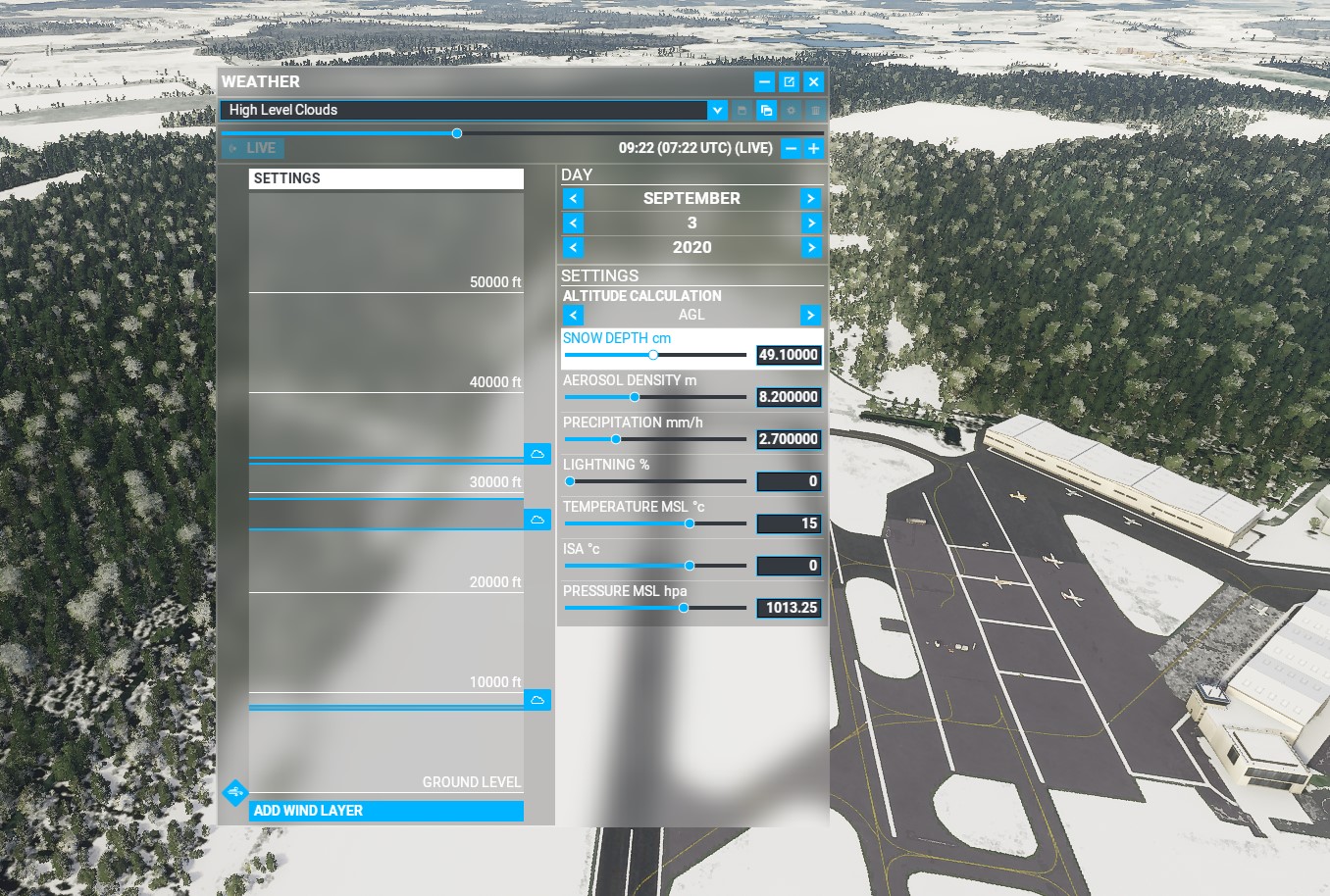Viewport: 1330px width, 896px height.
Task: Open the High Level Clouds preset dropdown
Action: [717, 111]
